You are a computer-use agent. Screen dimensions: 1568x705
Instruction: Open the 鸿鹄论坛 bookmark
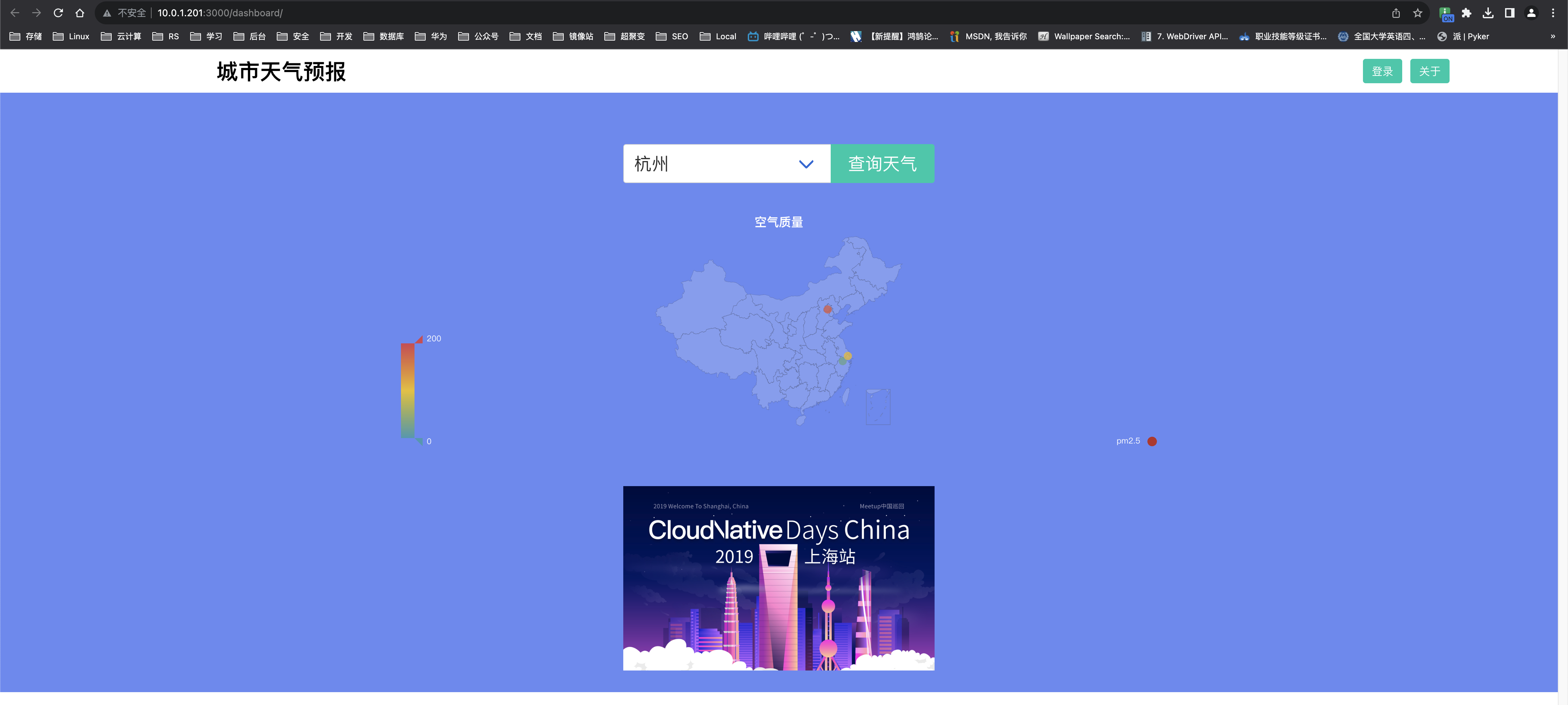[895, 37]
